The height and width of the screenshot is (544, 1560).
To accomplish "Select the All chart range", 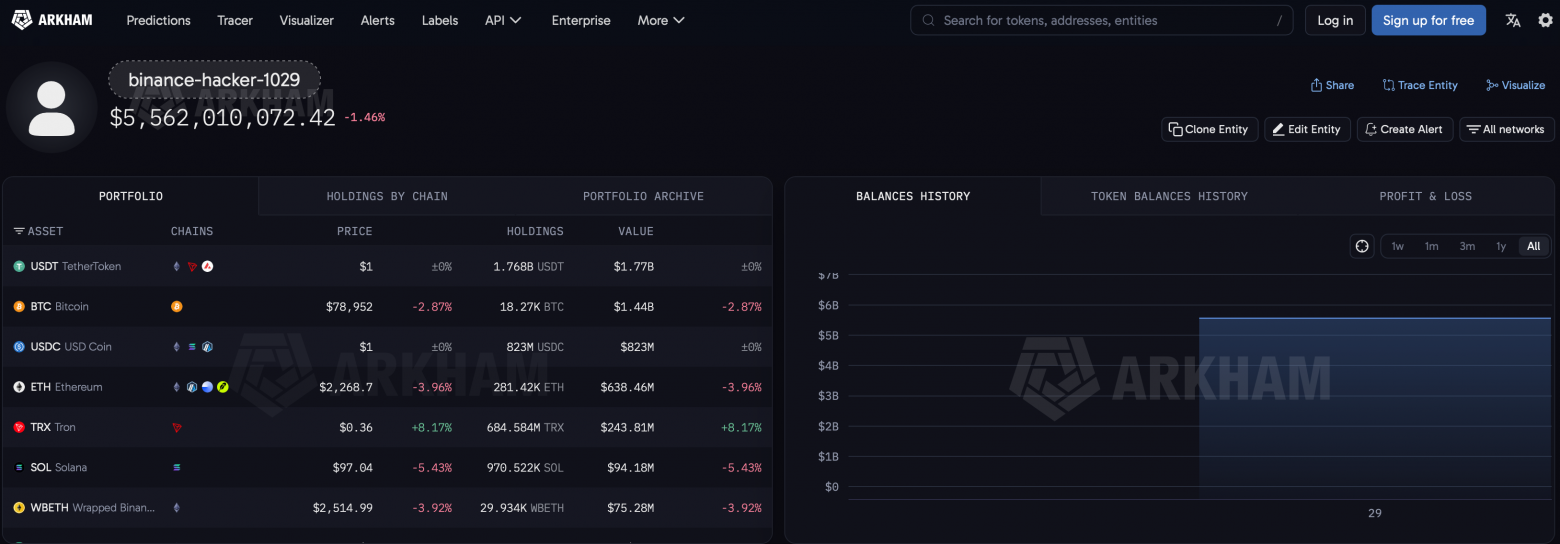I will [x=1533, y=246].
